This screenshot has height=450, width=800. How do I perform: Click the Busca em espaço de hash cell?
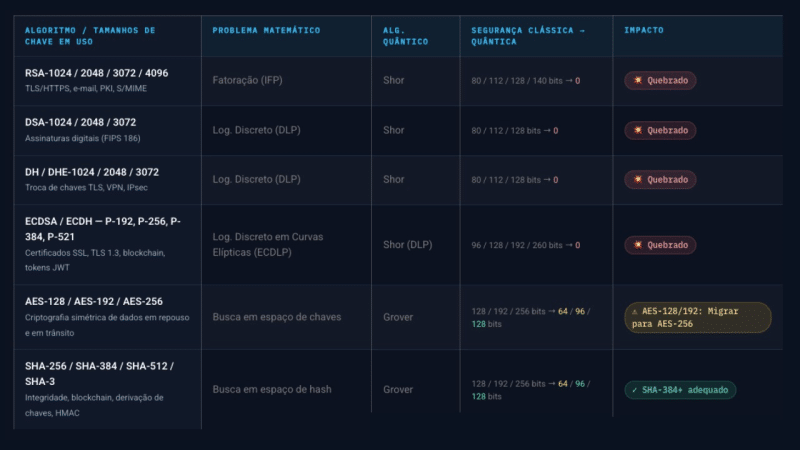272,389
